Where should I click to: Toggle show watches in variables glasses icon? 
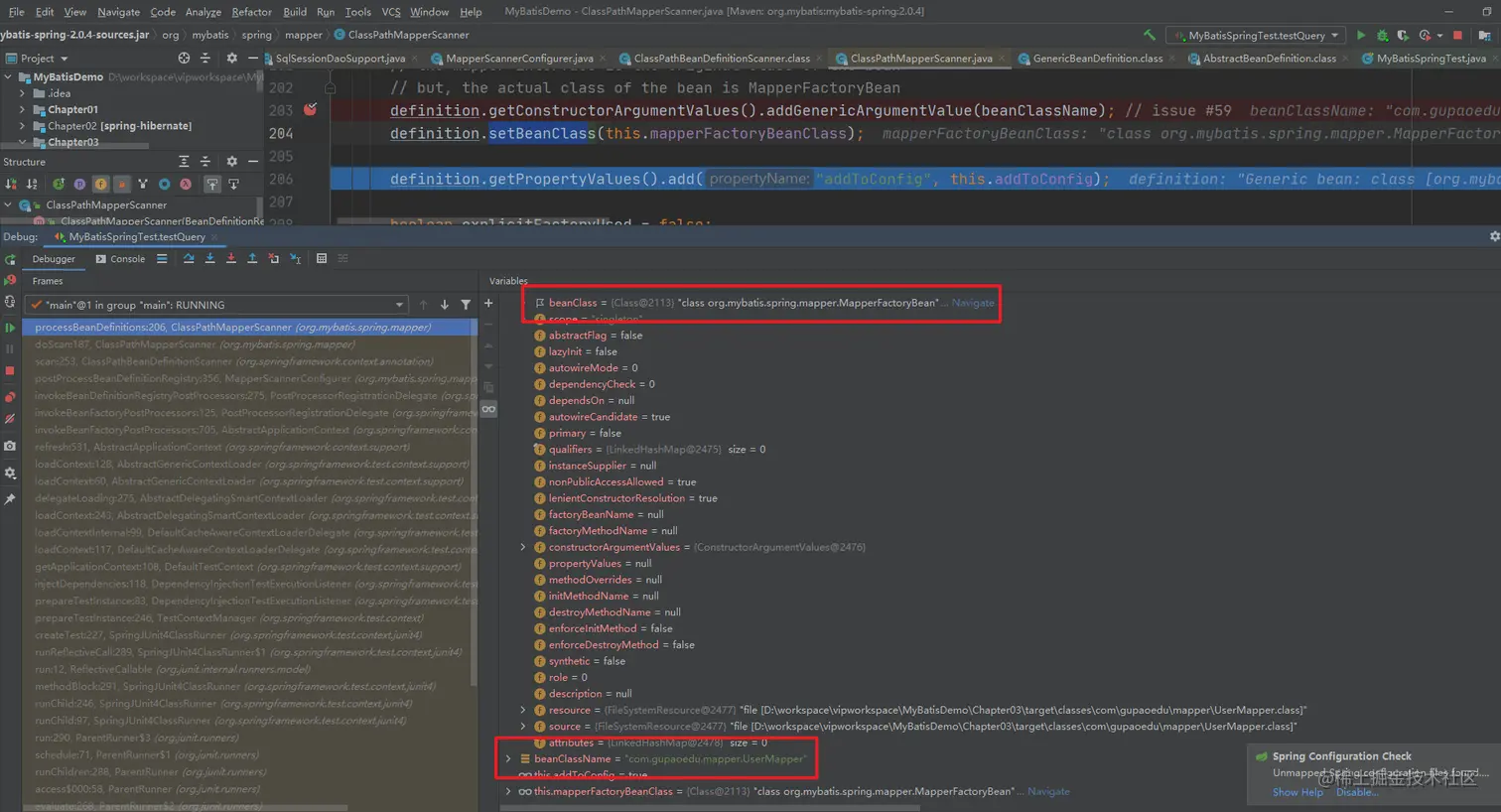pos(488,409)
